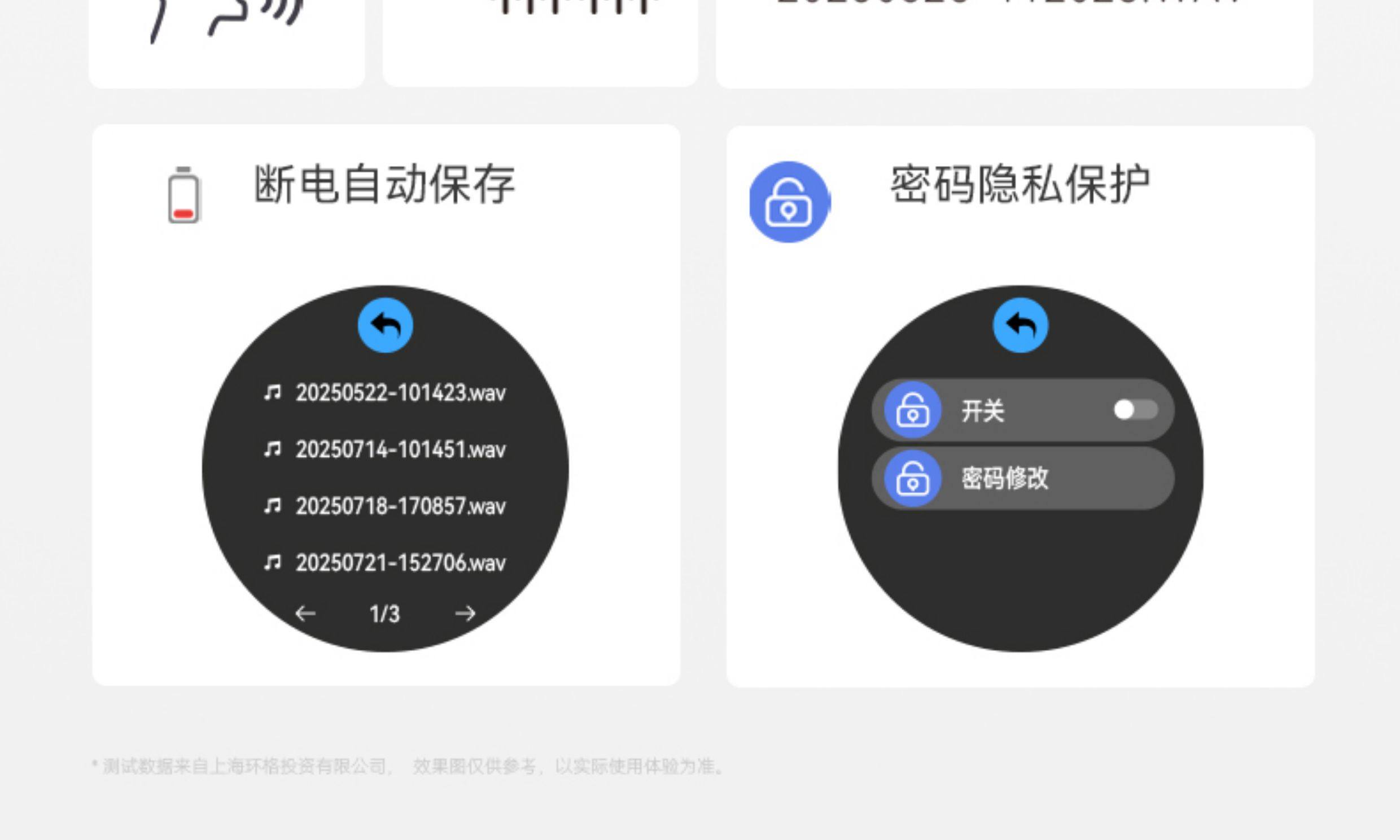Click music note icon of 20250721-152706.wav
The width and height of the screenshot is (1400, 840).
tap(272, 562)
